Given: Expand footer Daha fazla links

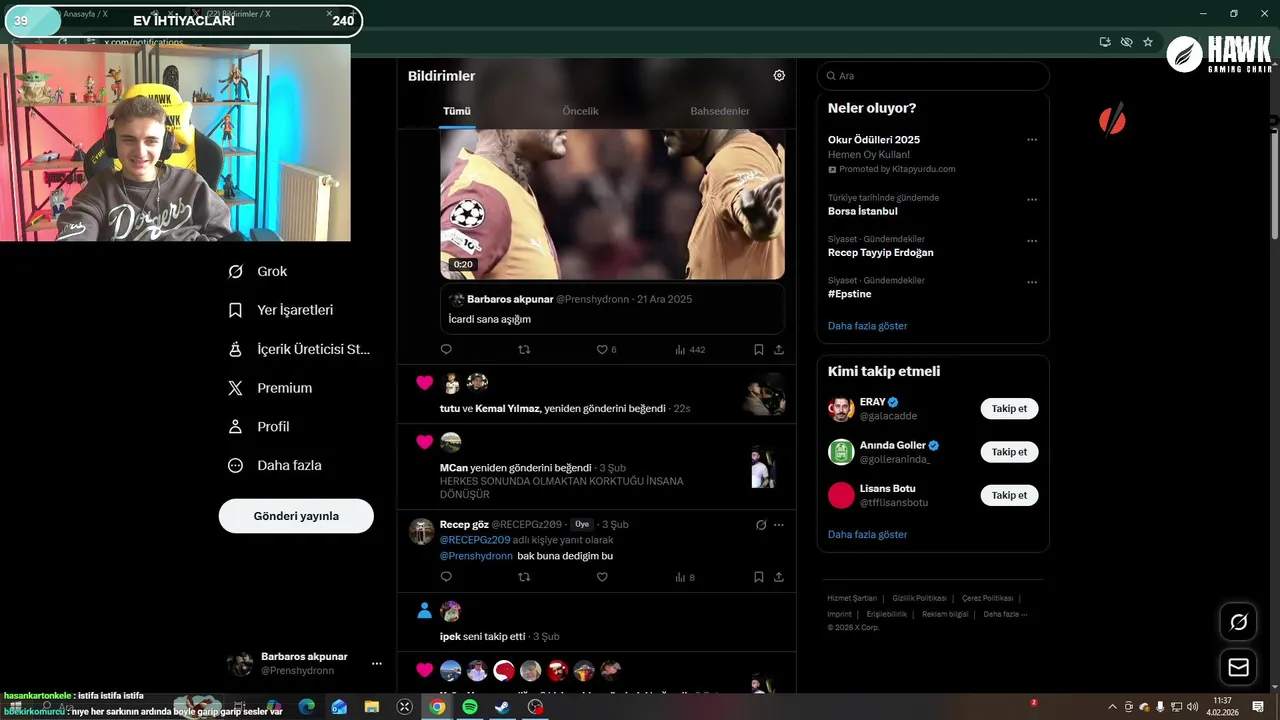Looking at the screenshot, I should coord(1005,614).
